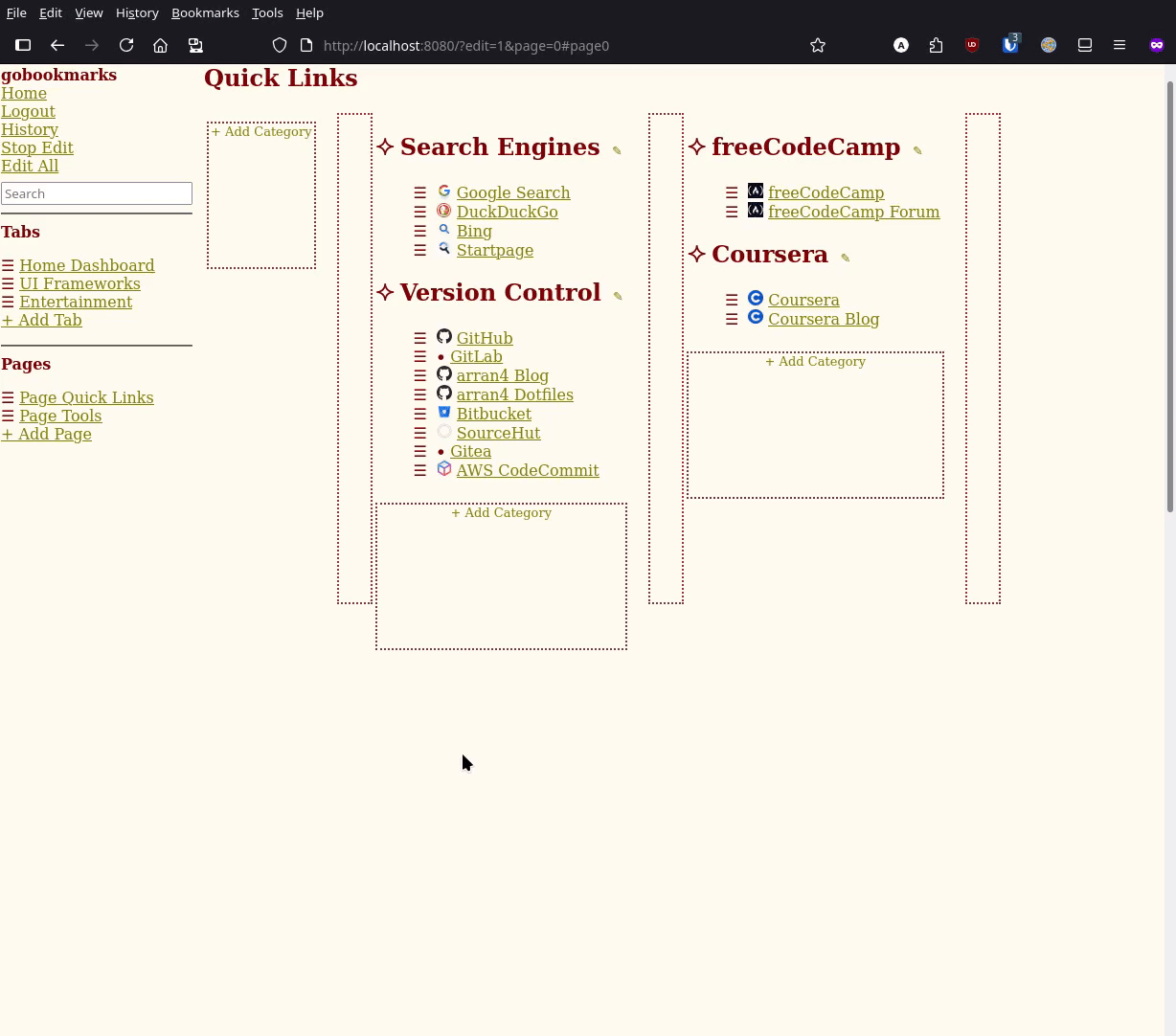Screen dimensions: 1176x1036
Task: Click the handle icon beside Page Tools
Action: [8, 416]
